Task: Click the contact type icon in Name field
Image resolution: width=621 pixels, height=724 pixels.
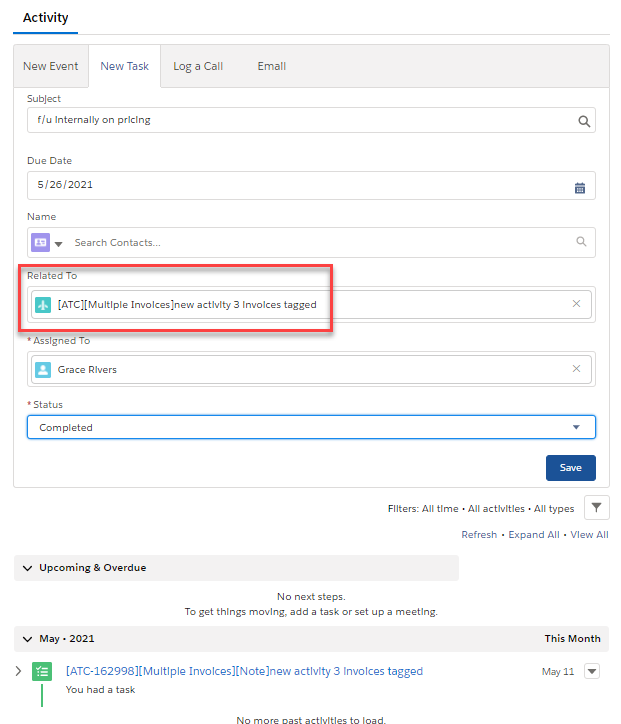Action: coord(40,242)
